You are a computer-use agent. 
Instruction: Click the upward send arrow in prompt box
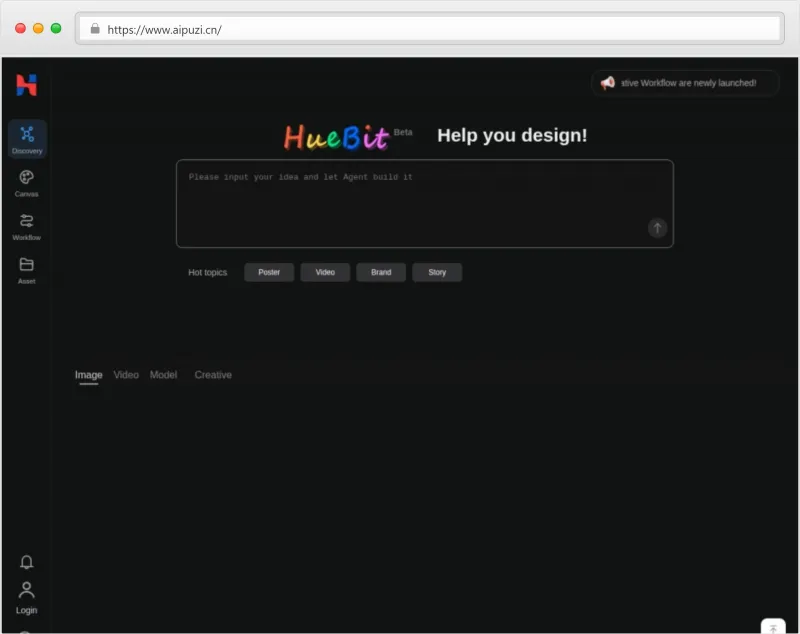coord(657,228)
